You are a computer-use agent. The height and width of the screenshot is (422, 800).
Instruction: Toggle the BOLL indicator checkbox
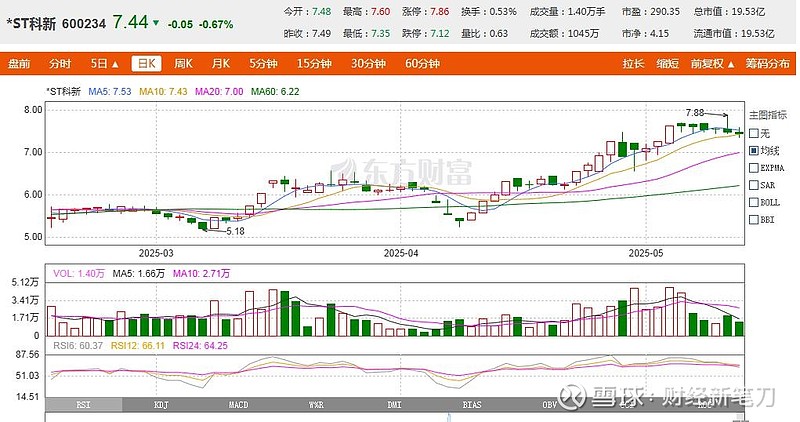point(753,201)
